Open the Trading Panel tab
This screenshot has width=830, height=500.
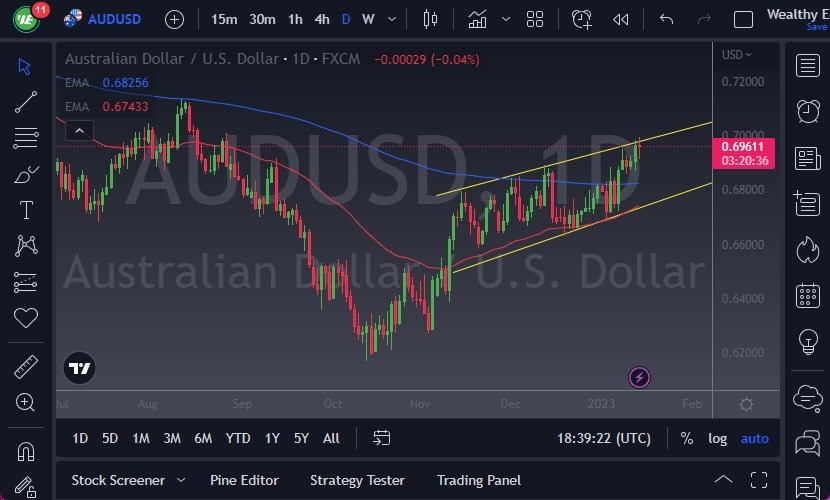pos(479,480)
